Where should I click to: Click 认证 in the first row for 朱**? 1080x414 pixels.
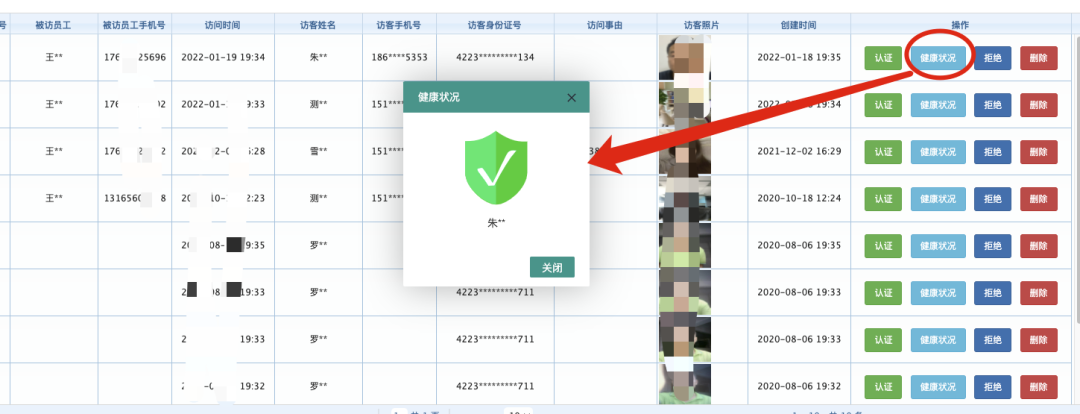point(882,58)
